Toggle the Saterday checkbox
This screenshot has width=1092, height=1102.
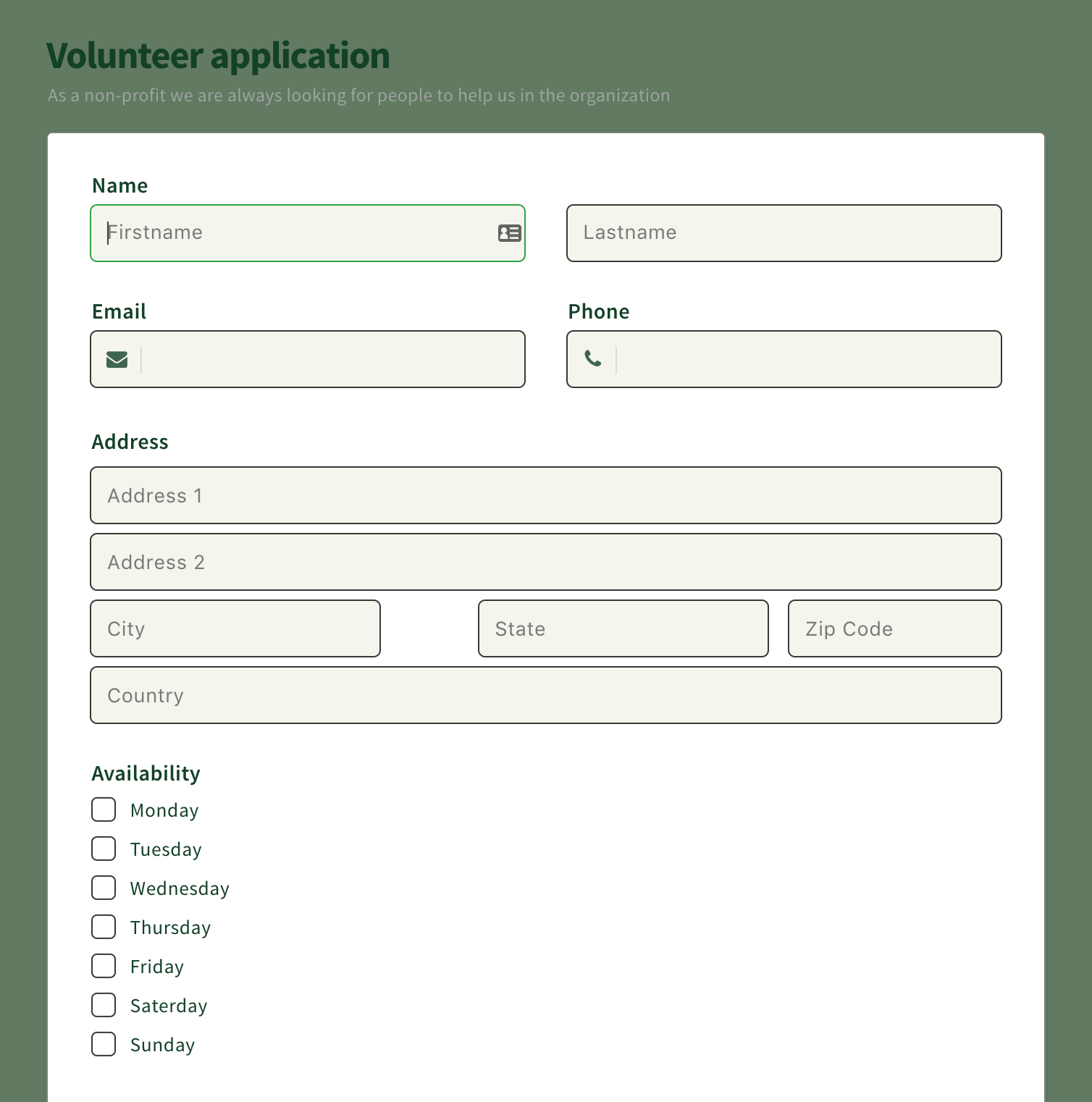[x=104, y=1005]
